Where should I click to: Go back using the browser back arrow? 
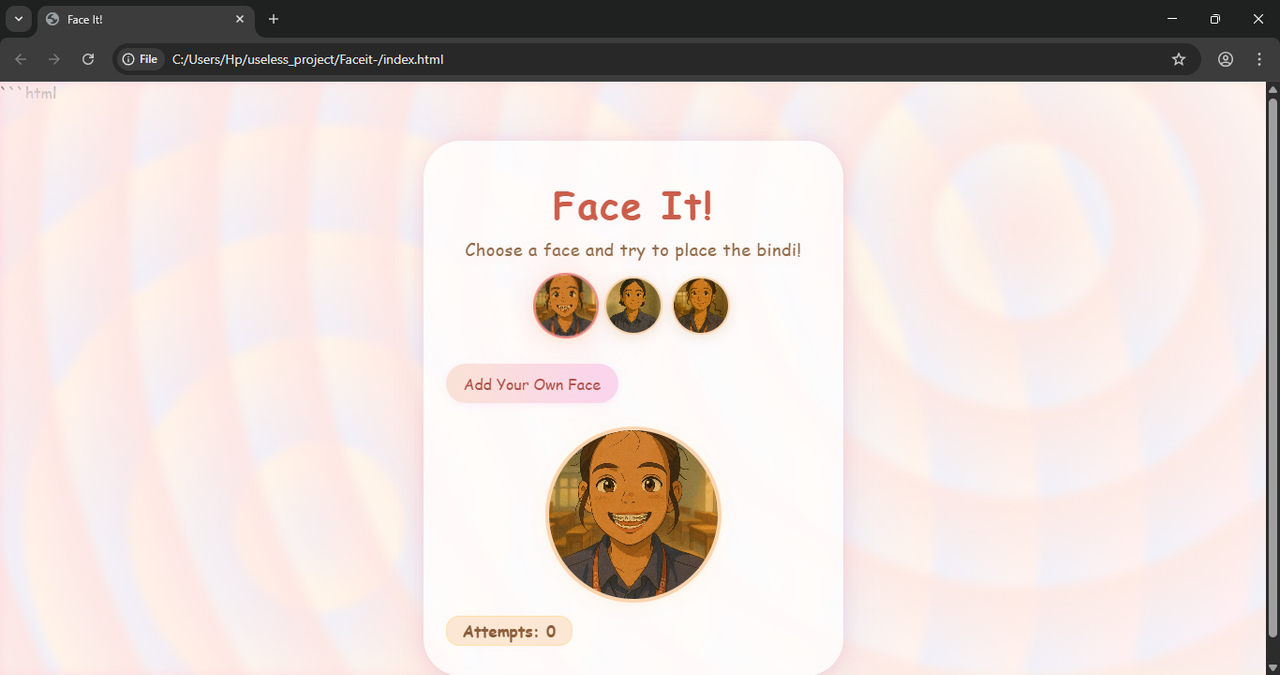pos(21,59)
